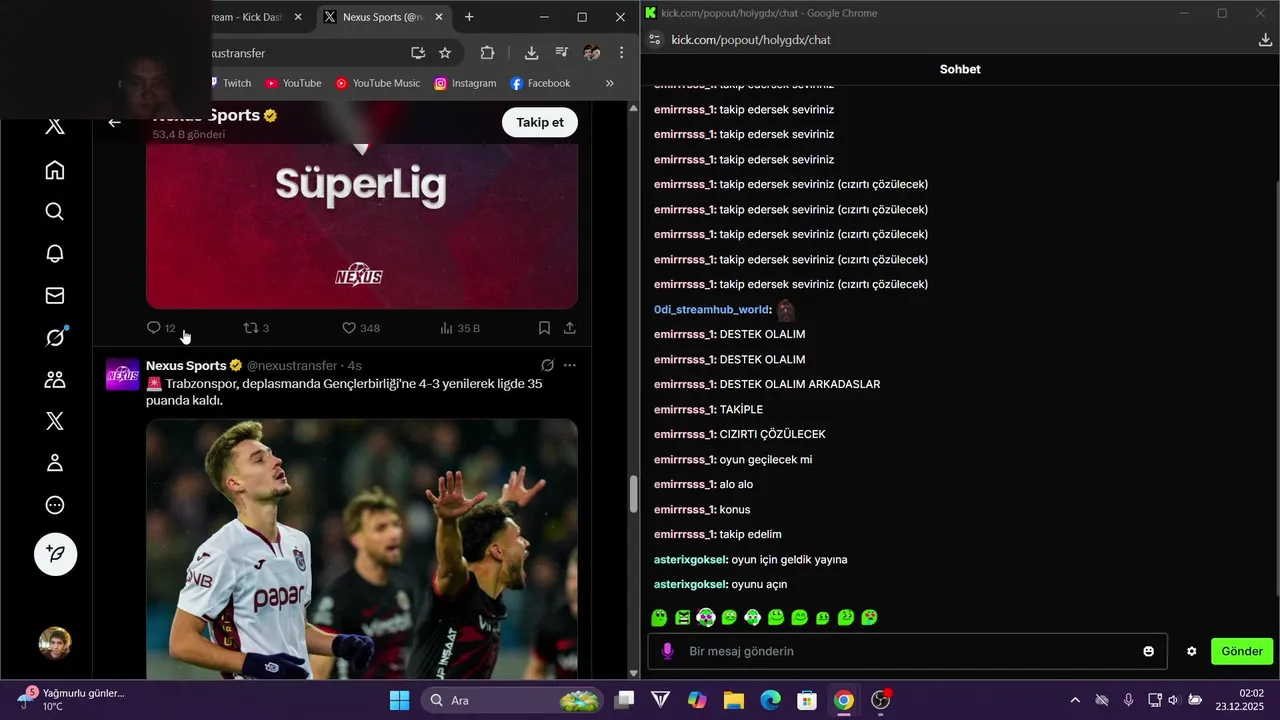
Task: Open Chrome profile avatar
Action: (592, 53)
